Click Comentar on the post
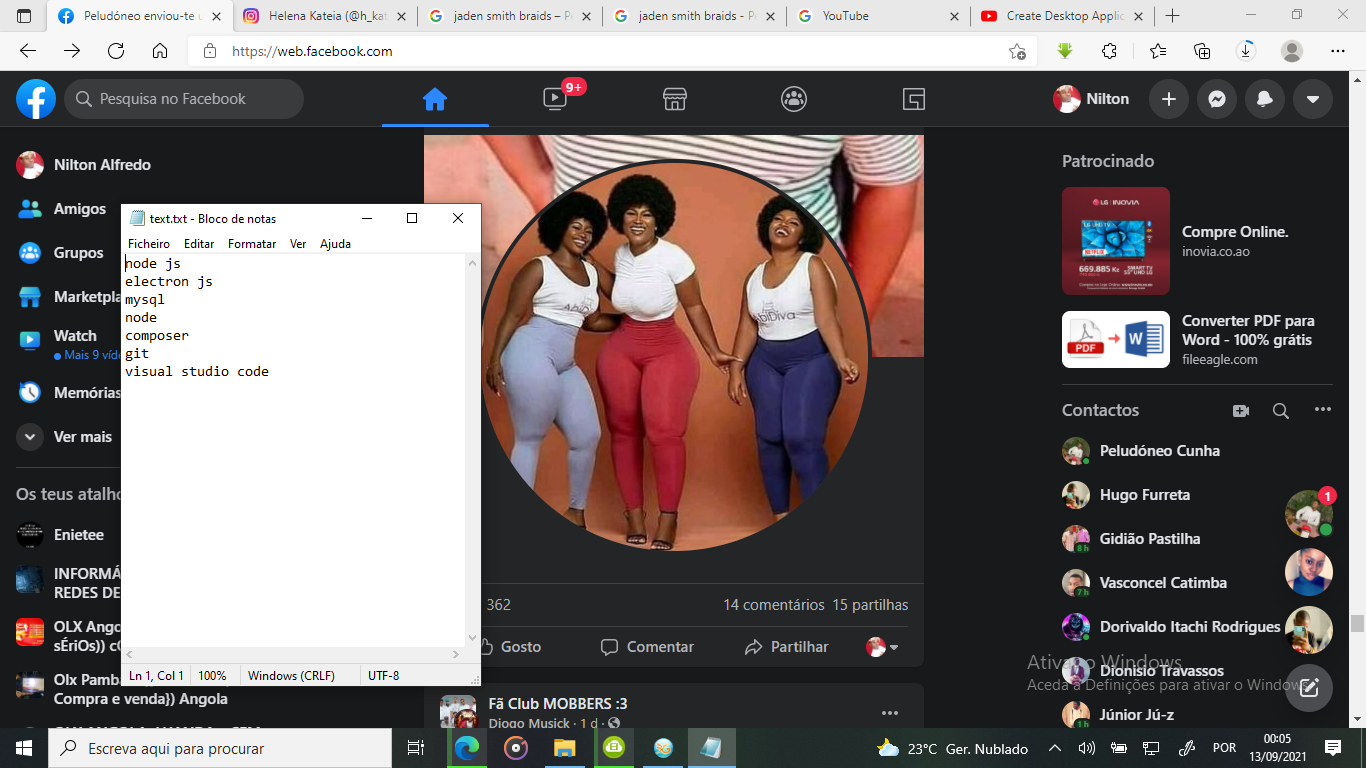The height and width of the screenshot is (768, 1366). tap(647, 647)
